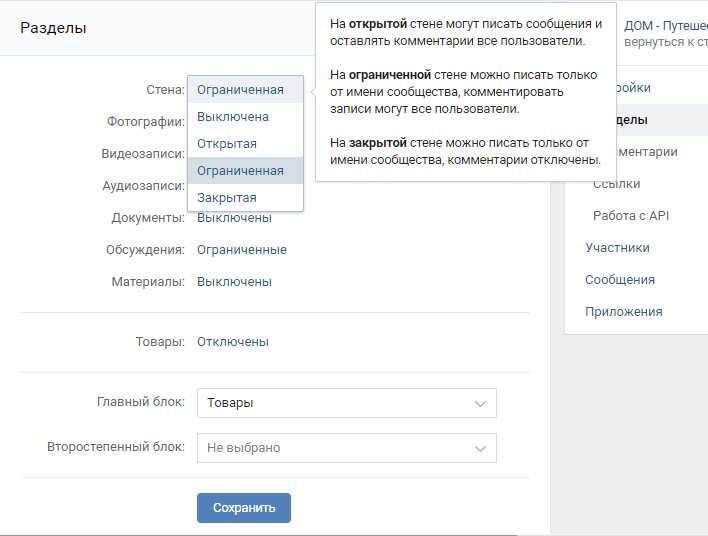Image resolution: width=708 pixels, height=536 pixels.
Task: Pick highlighted 'Ограниченная' option in list
Action: pos(240,171)
